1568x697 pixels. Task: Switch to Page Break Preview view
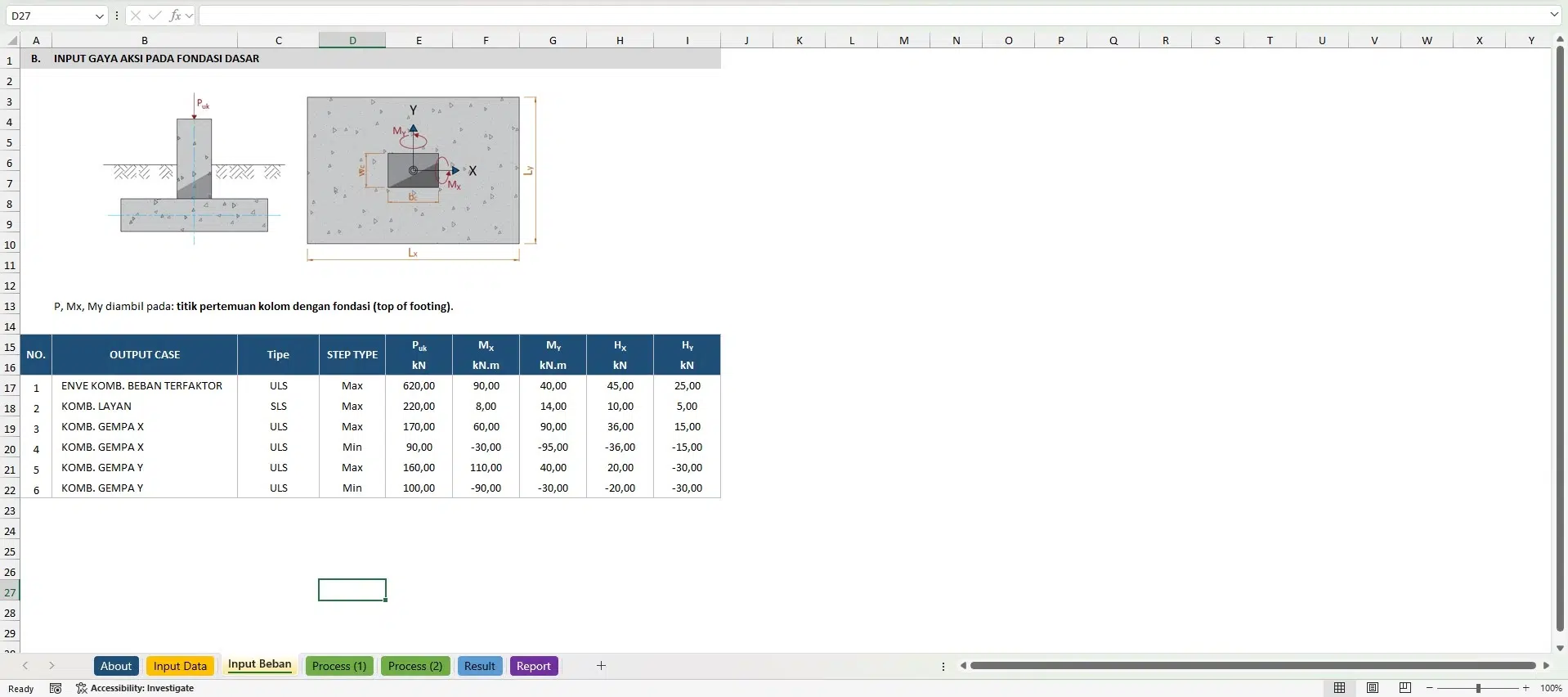pos(1405,688)
